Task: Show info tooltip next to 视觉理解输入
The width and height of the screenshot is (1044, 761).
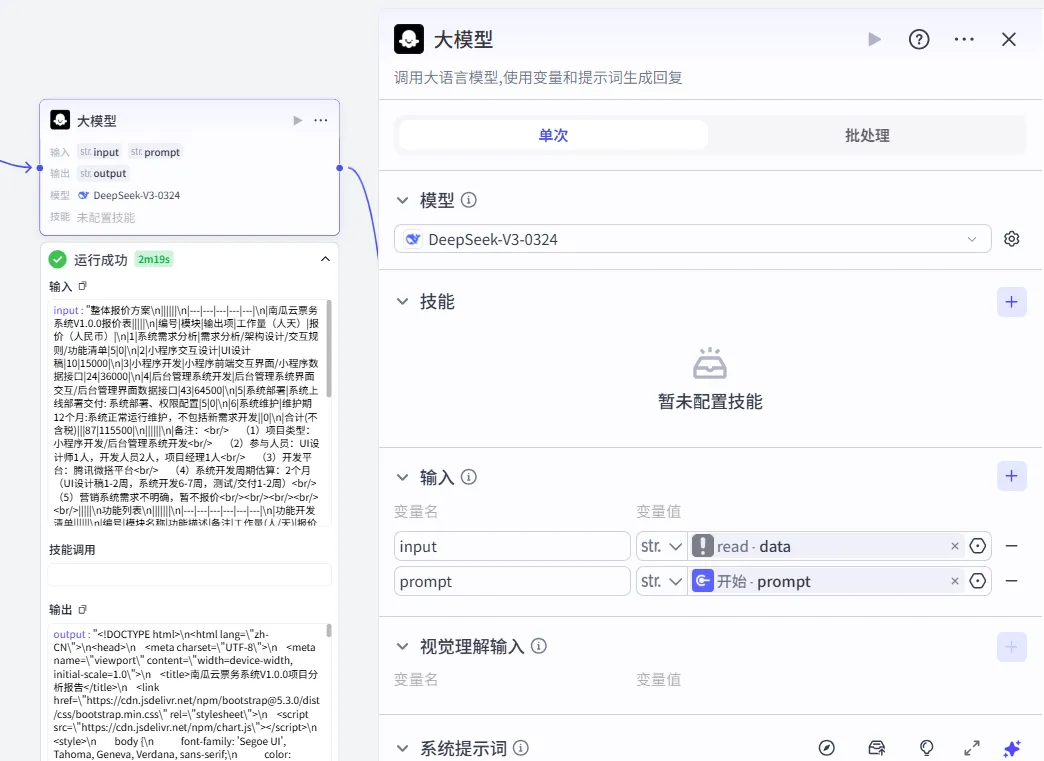Action: [x=539, y=646]
